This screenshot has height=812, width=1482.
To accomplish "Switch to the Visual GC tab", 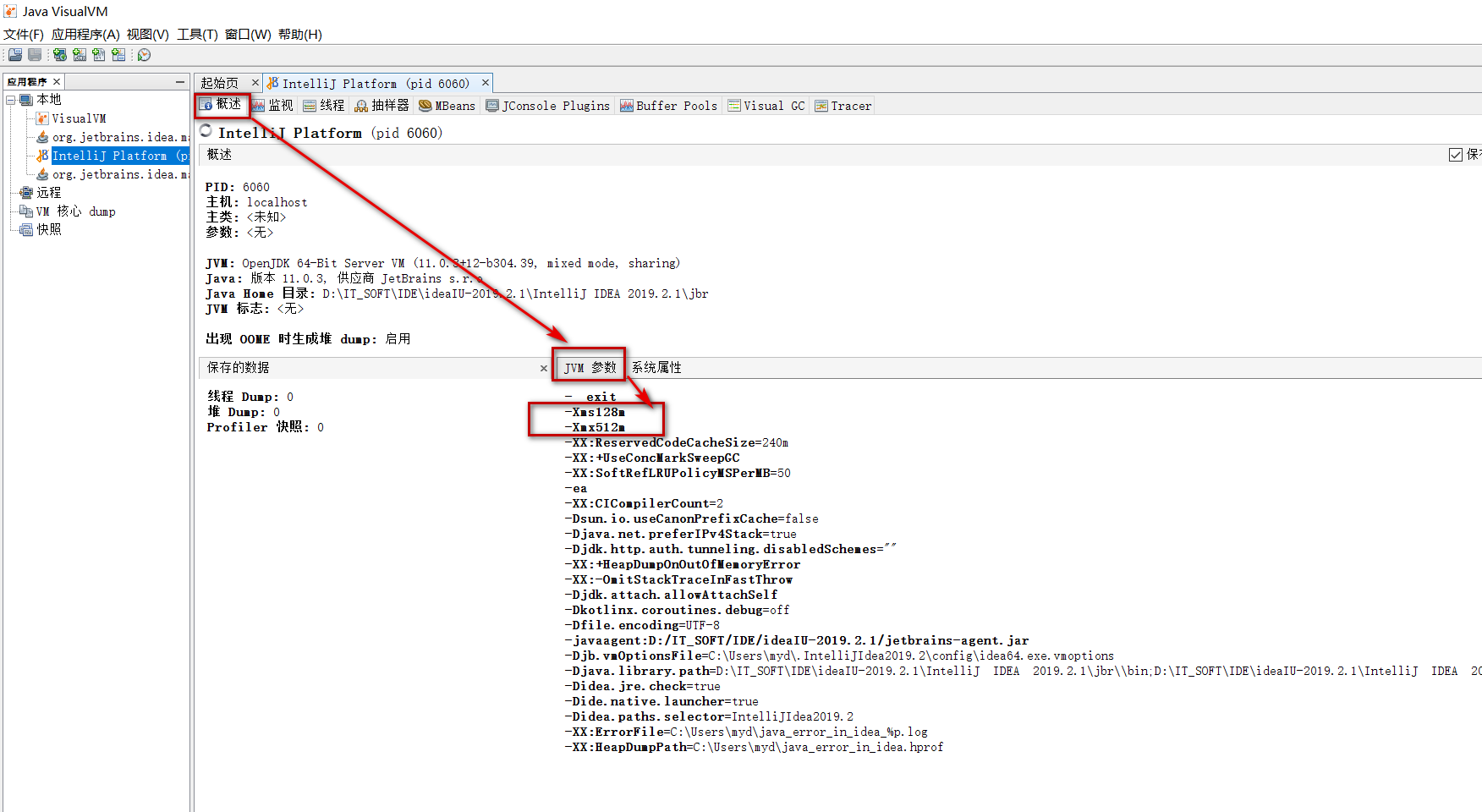I will 766,106.
